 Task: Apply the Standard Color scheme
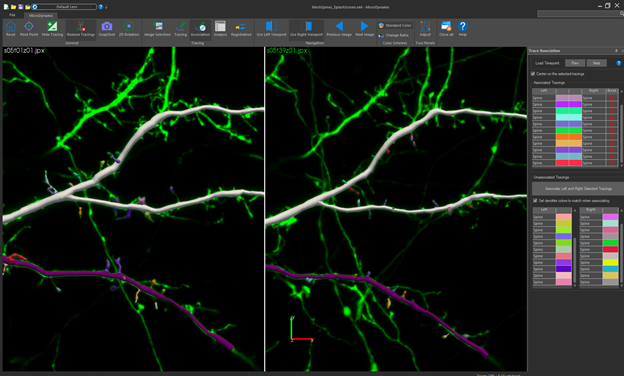coord(395,25)
